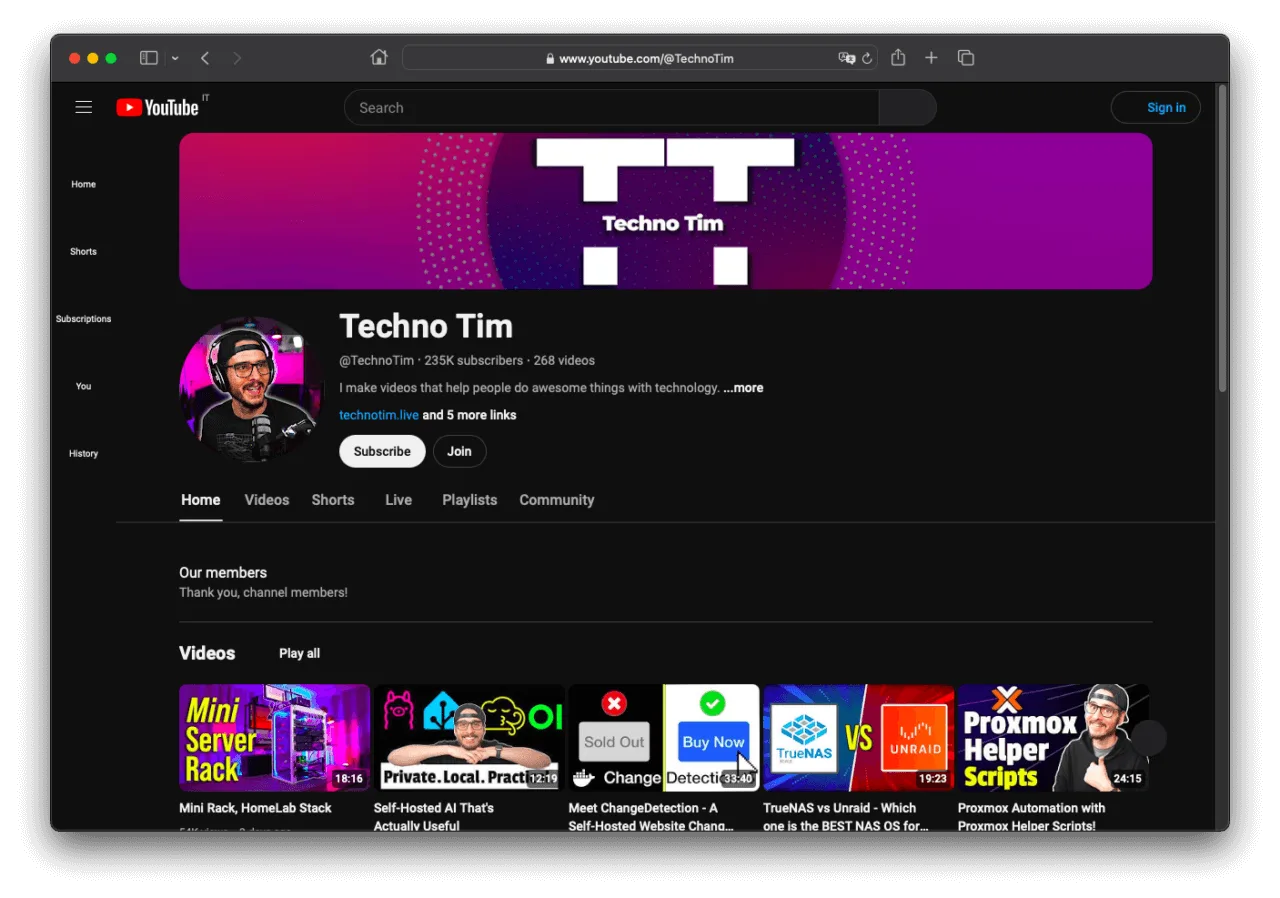Switch to the Live tab

click(x=398, y=500)
